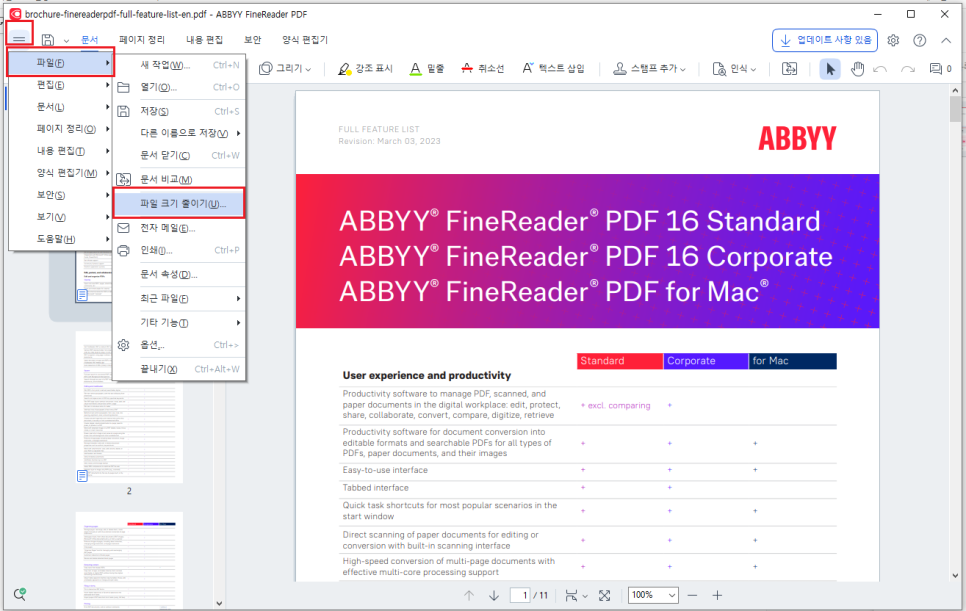Select the arrow pointer tool

tap(830, 68)
